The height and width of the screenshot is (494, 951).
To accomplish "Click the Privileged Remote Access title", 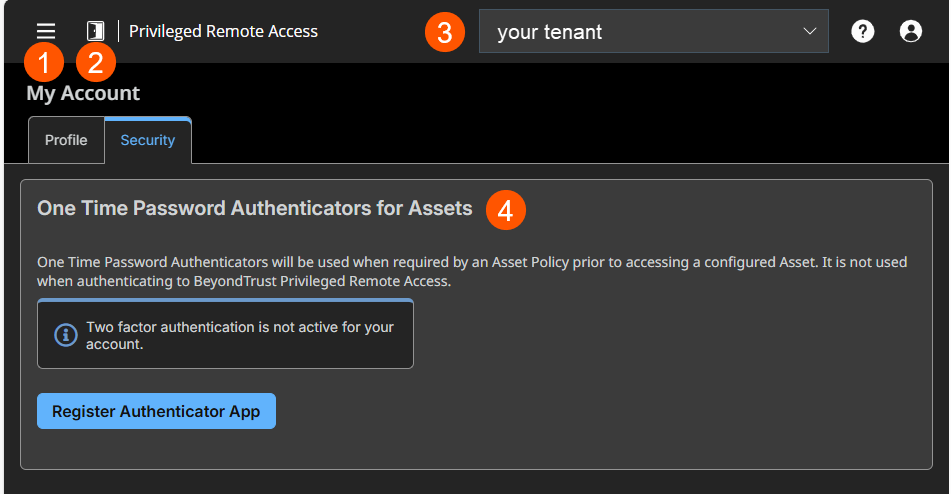I will coord(223,32).
